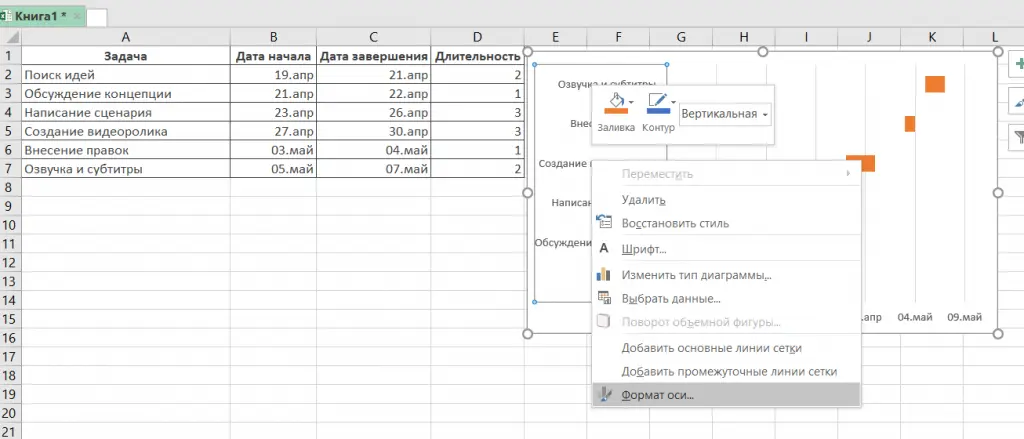The width and height of the screenshot is (1024, 439).
Task: Open Chart Elements plus button
Action: [x=1016, y=63]
